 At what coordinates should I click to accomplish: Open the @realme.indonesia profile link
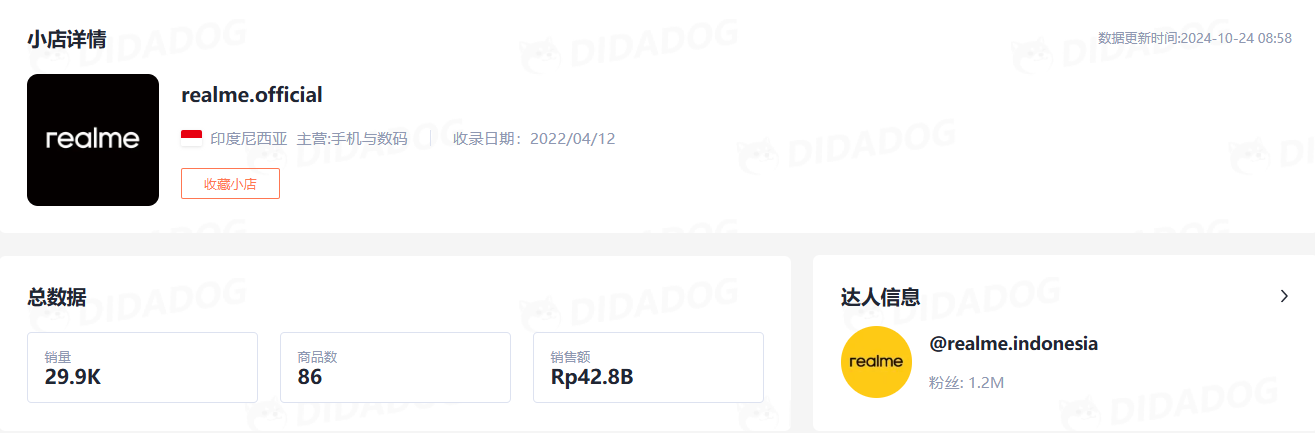1014,344
